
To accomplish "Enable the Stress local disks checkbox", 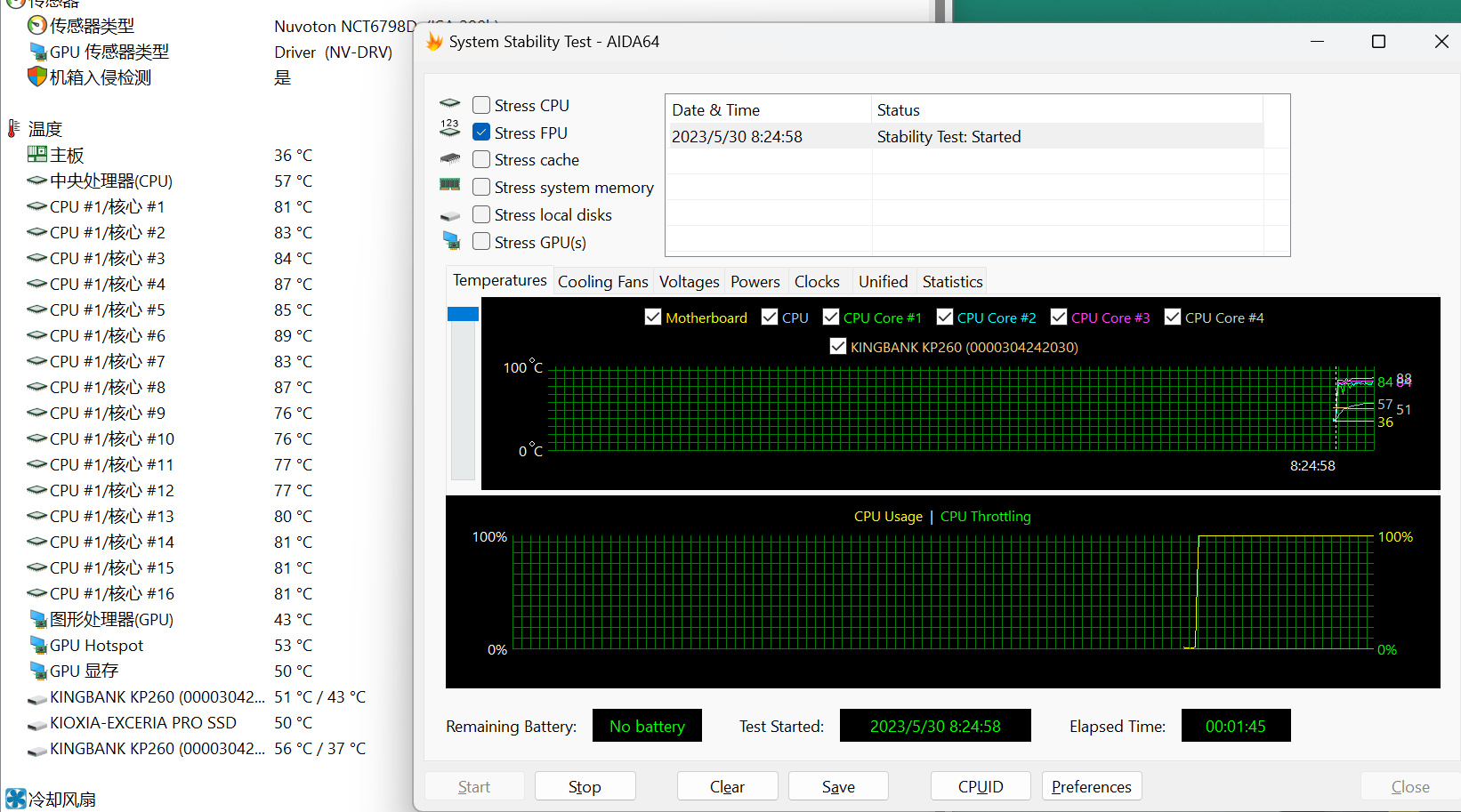I will coord(481,214).
